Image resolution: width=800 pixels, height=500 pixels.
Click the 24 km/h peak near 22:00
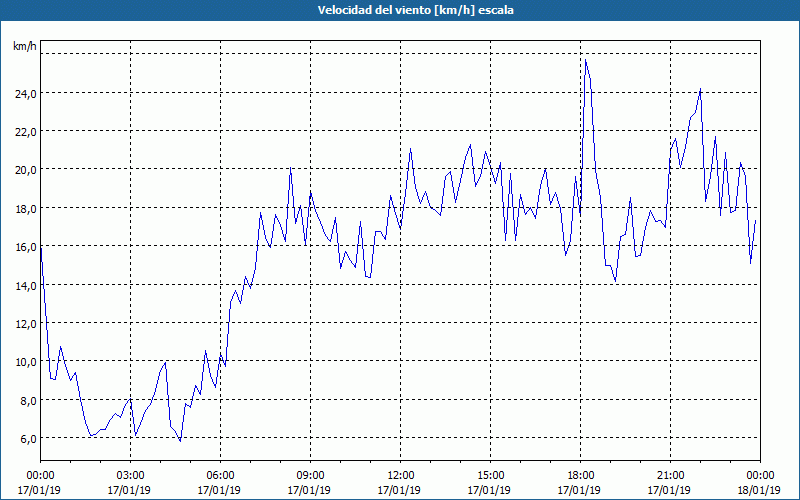click(x=701, y=89)
